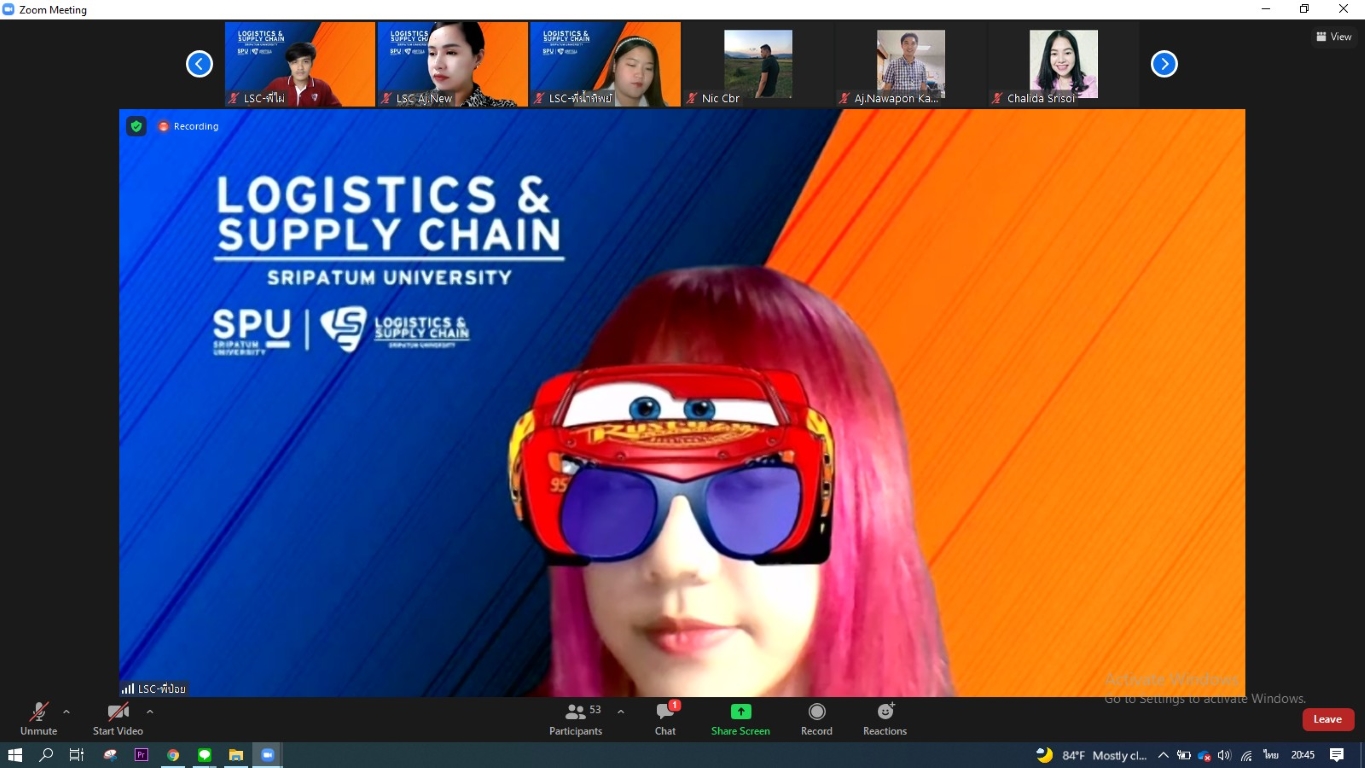Go to next gallery page arrow

click(x=1164, y=64)
